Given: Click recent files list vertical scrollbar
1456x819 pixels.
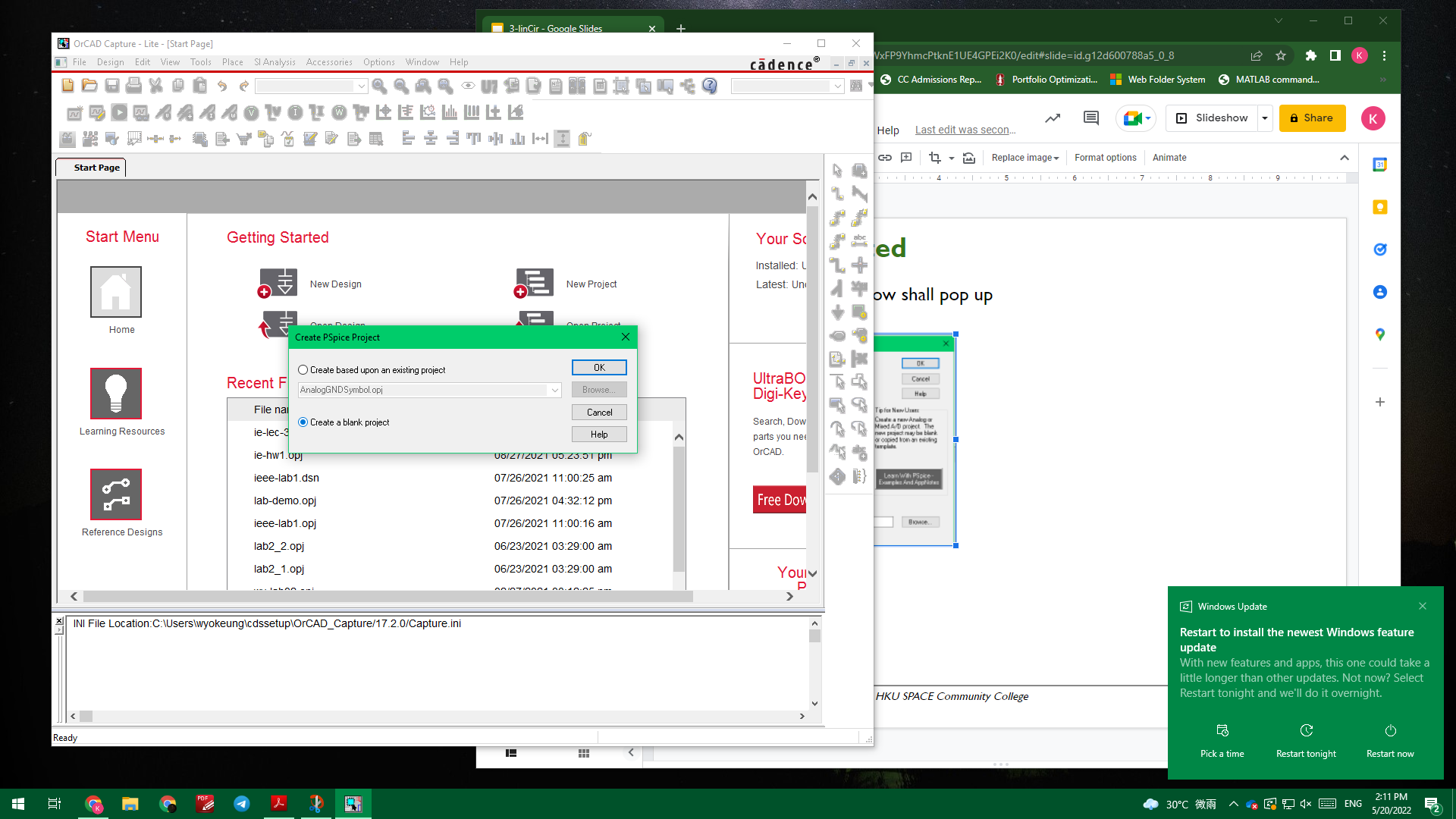Looking at the screenshot, I should (x=679, y=508).
